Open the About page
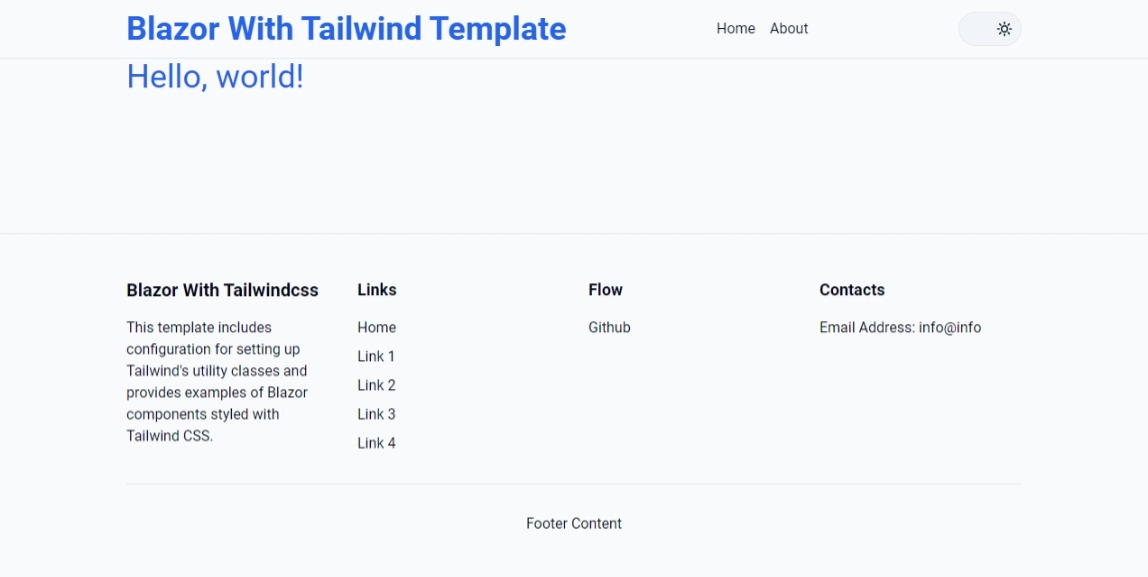 pos(789,28)
